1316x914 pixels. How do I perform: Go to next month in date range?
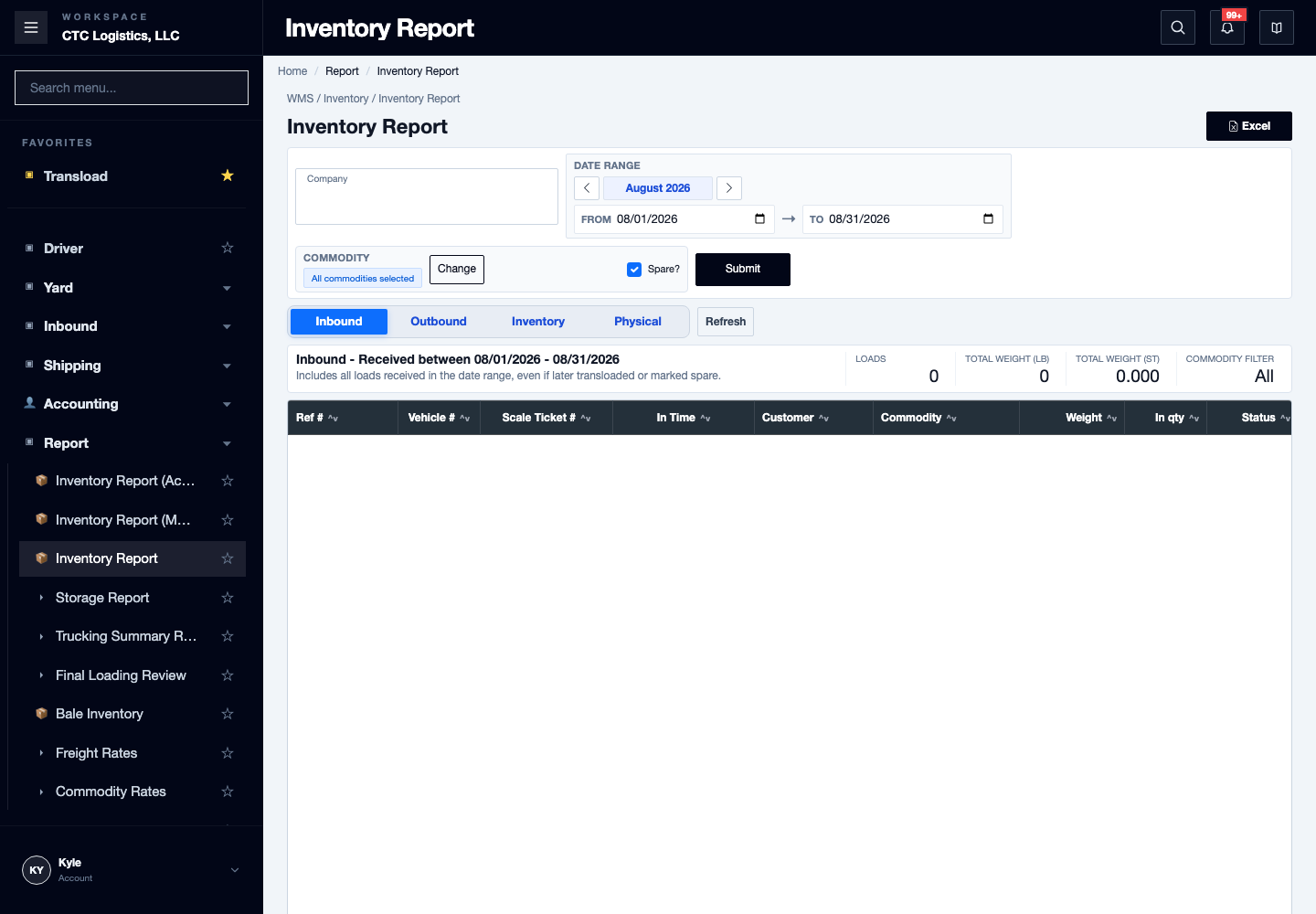(x=729, y=188)
